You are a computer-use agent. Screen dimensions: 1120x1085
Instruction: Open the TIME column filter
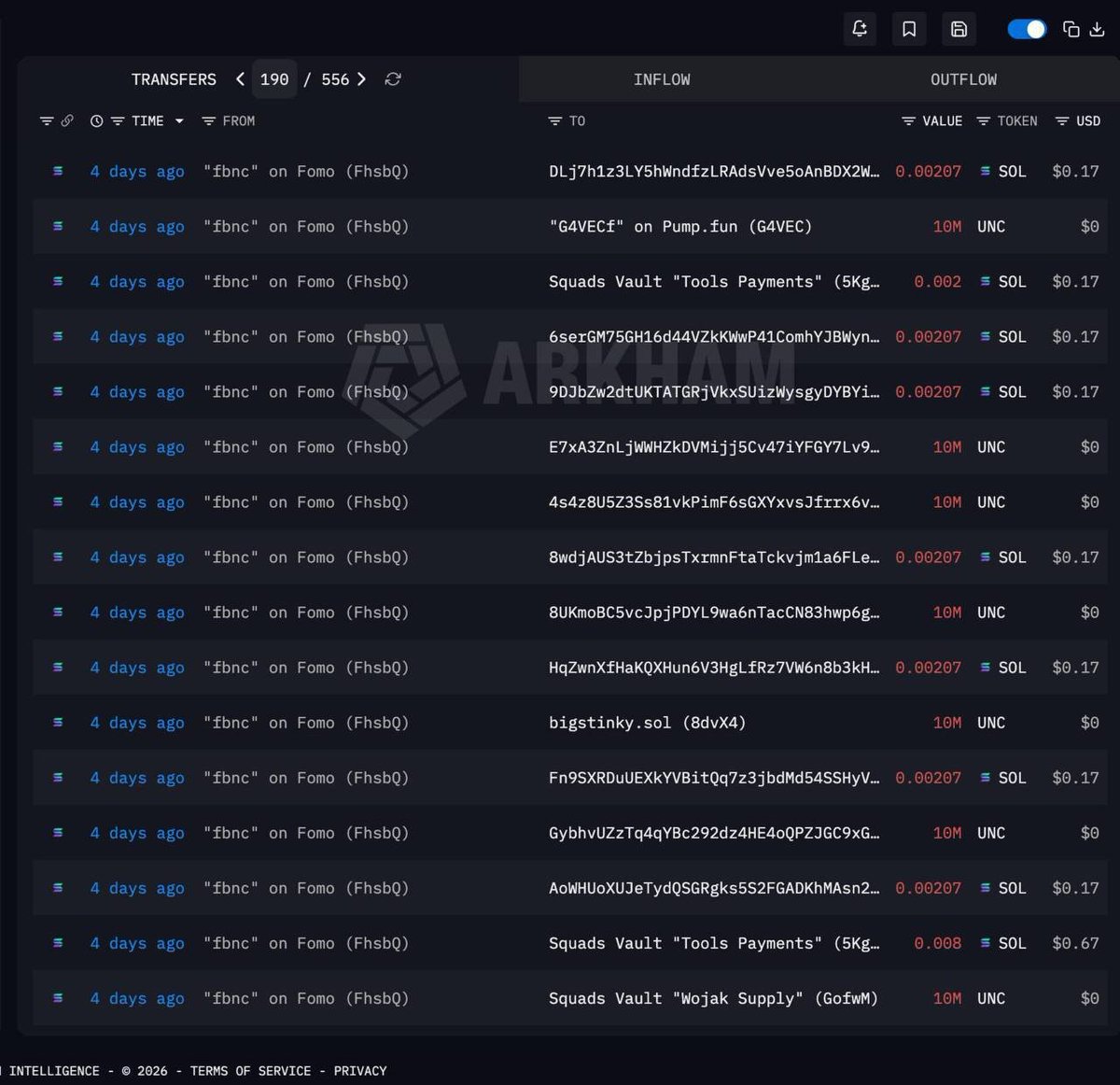[118, 121]
